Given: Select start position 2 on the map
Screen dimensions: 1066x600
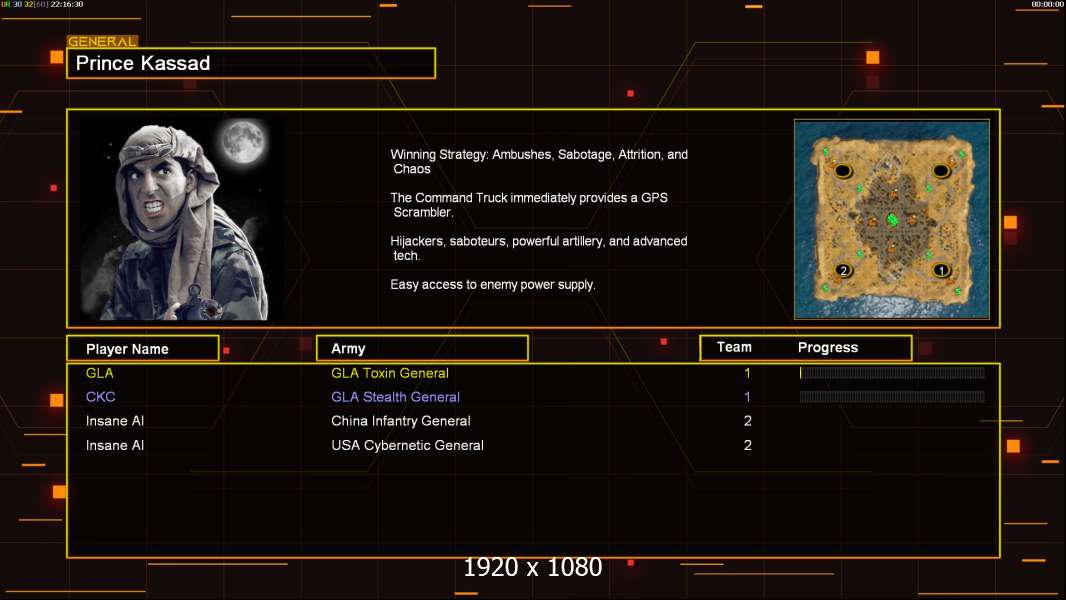Looking at the screenshot, I should 843,270.
